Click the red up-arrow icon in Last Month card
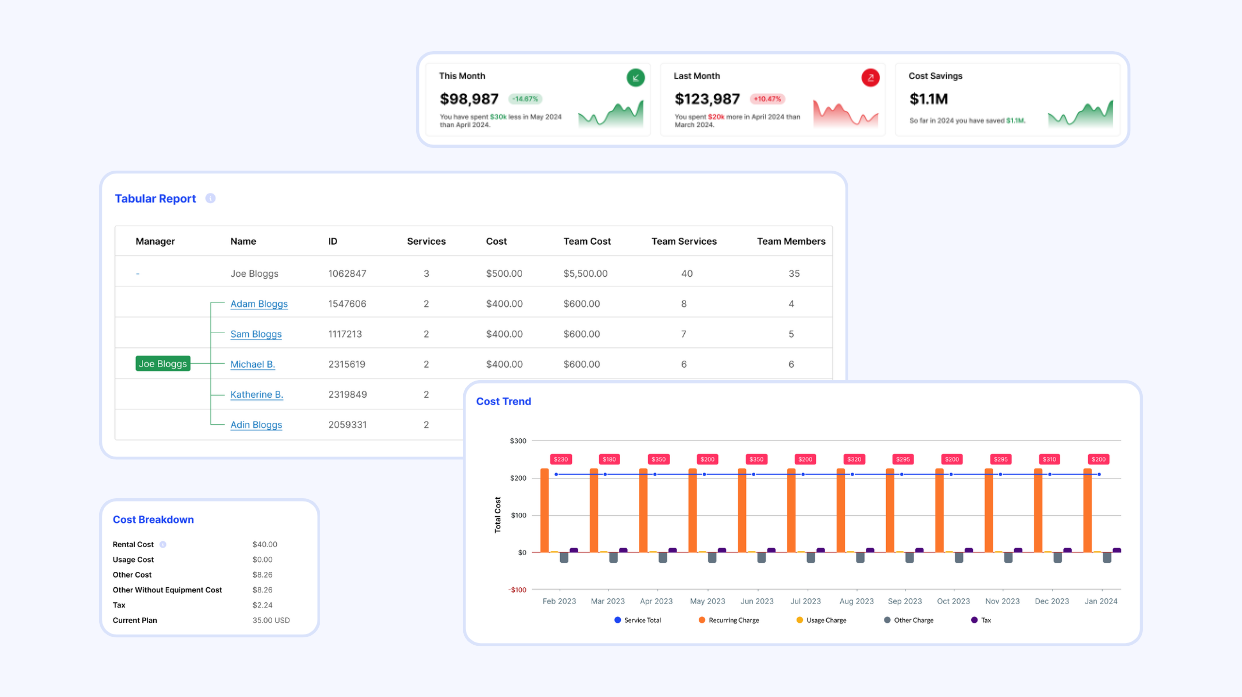This screenshot has width=1242, height=697. (x=870, y=77)
